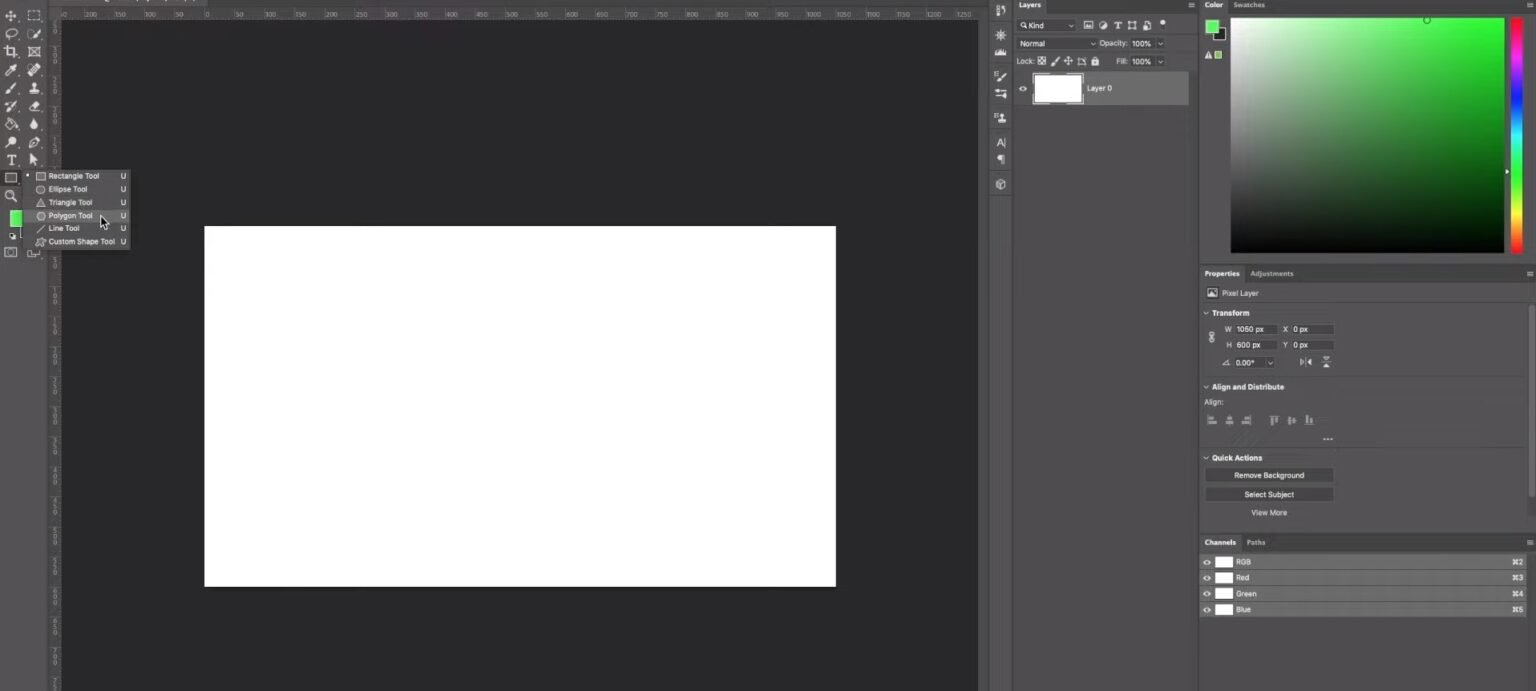
Task: Select the Healing Brush tool
Action: (x=34, y=70)
